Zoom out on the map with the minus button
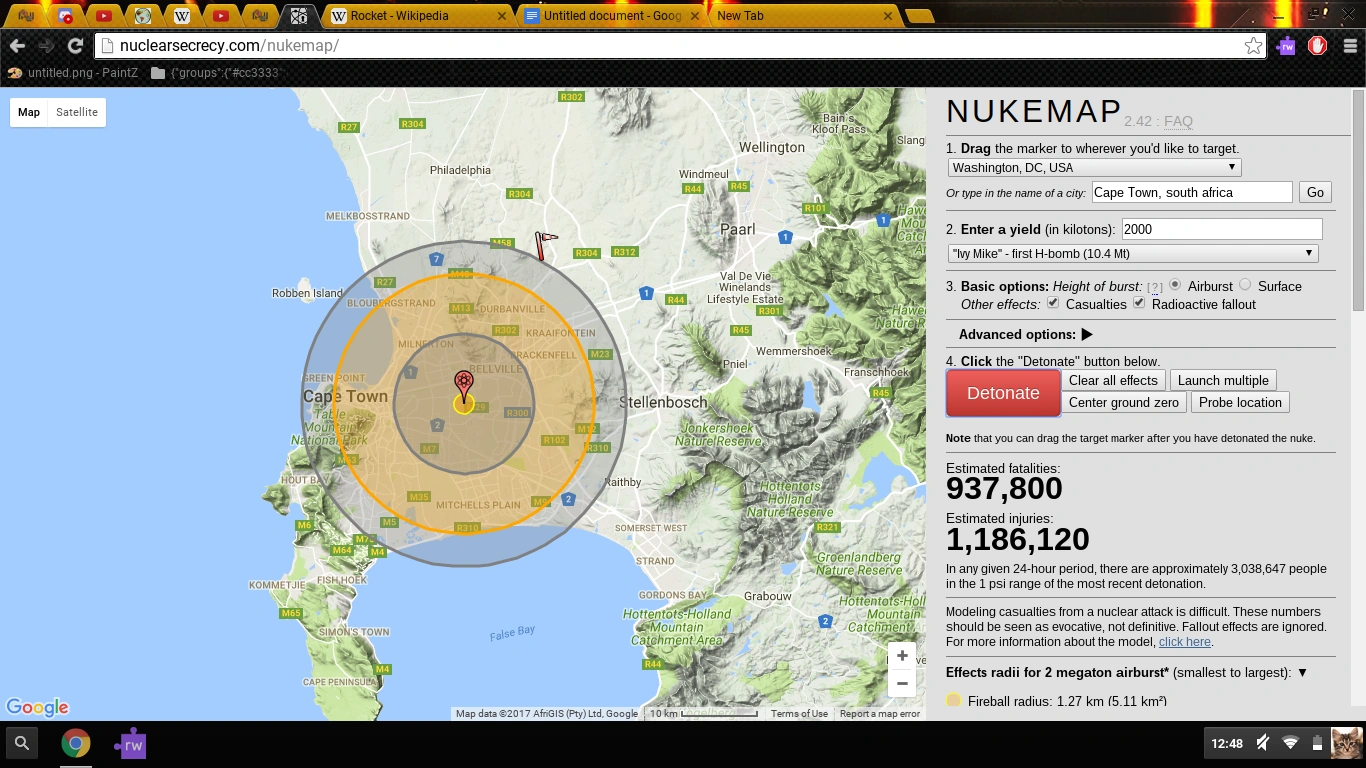 [902, 684]
